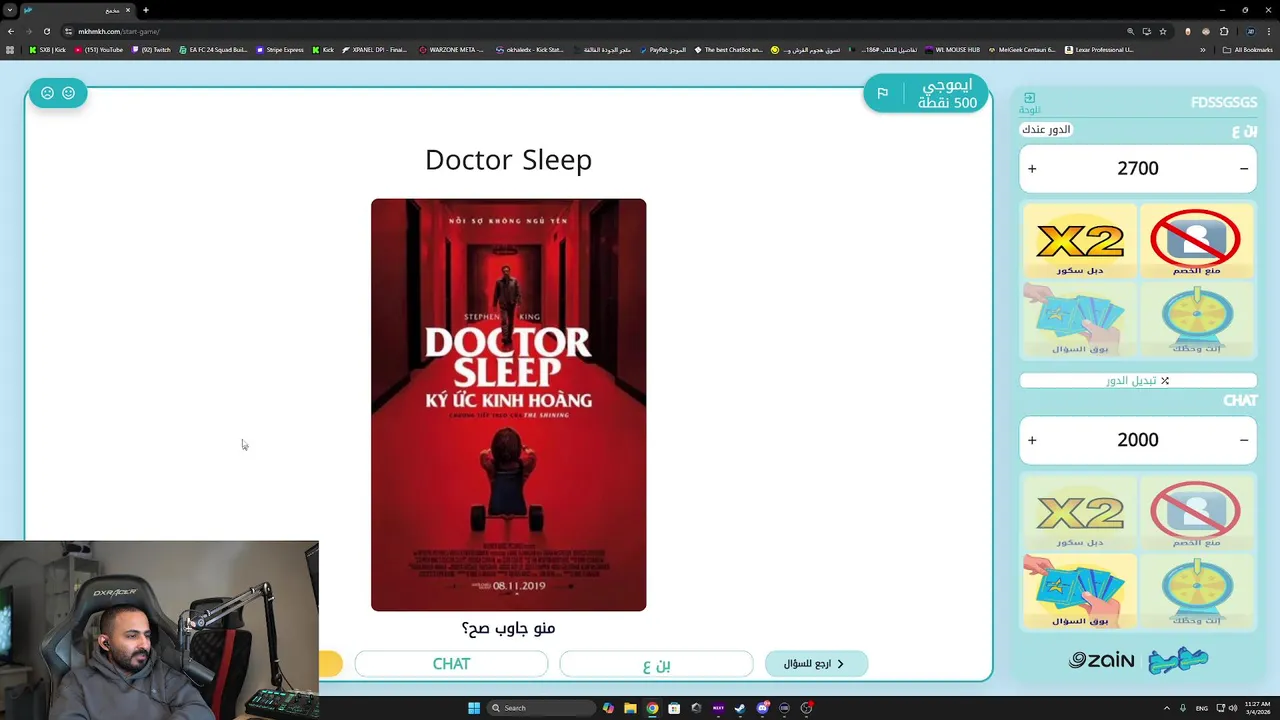This screenshot has width=1280, height=720.
Task: Open the SXB | Kick bookmark
Action: click(48, 50)
